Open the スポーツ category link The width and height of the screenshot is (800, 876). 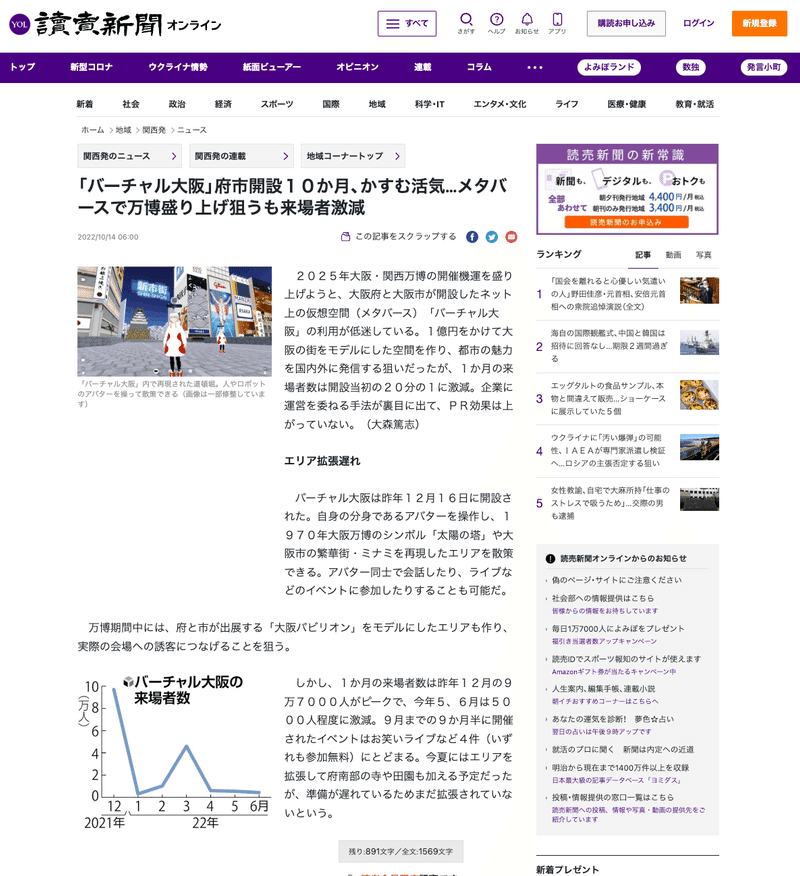point(277,104)
